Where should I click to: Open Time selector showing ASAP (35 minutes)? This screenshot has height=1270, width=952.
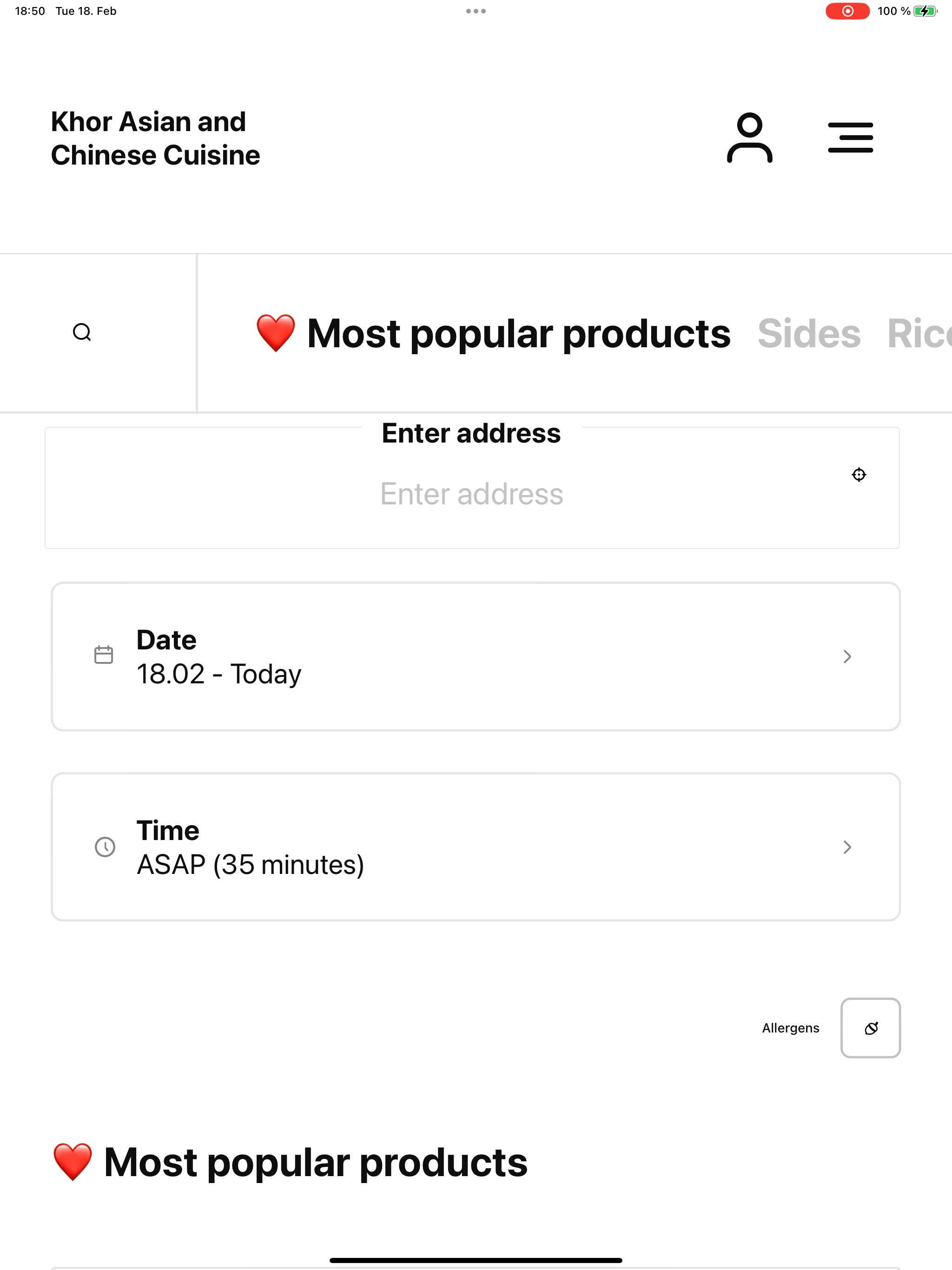click(476, 847)
